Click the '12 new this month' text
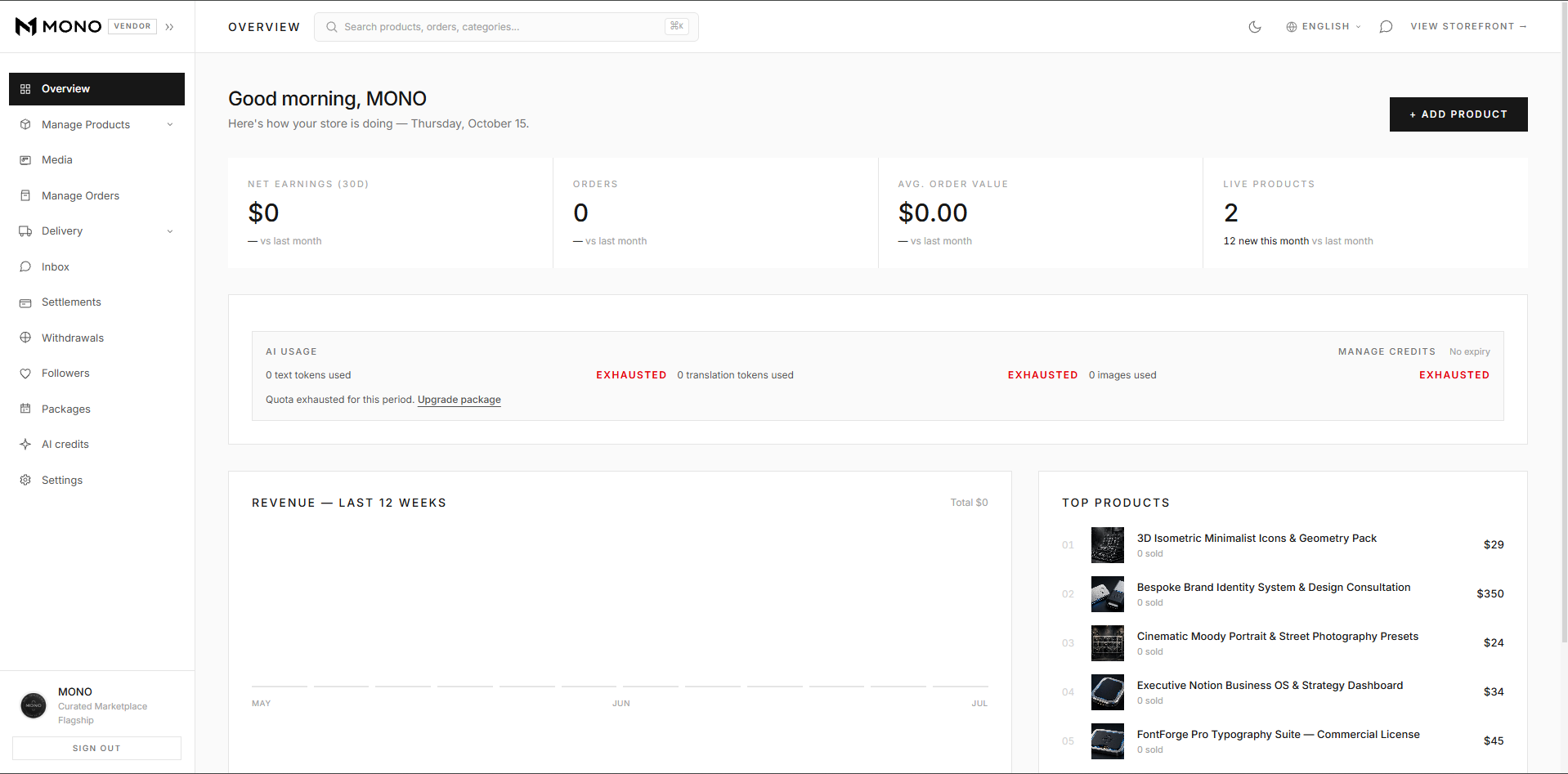1568x774 pixels. (1266, 241)
